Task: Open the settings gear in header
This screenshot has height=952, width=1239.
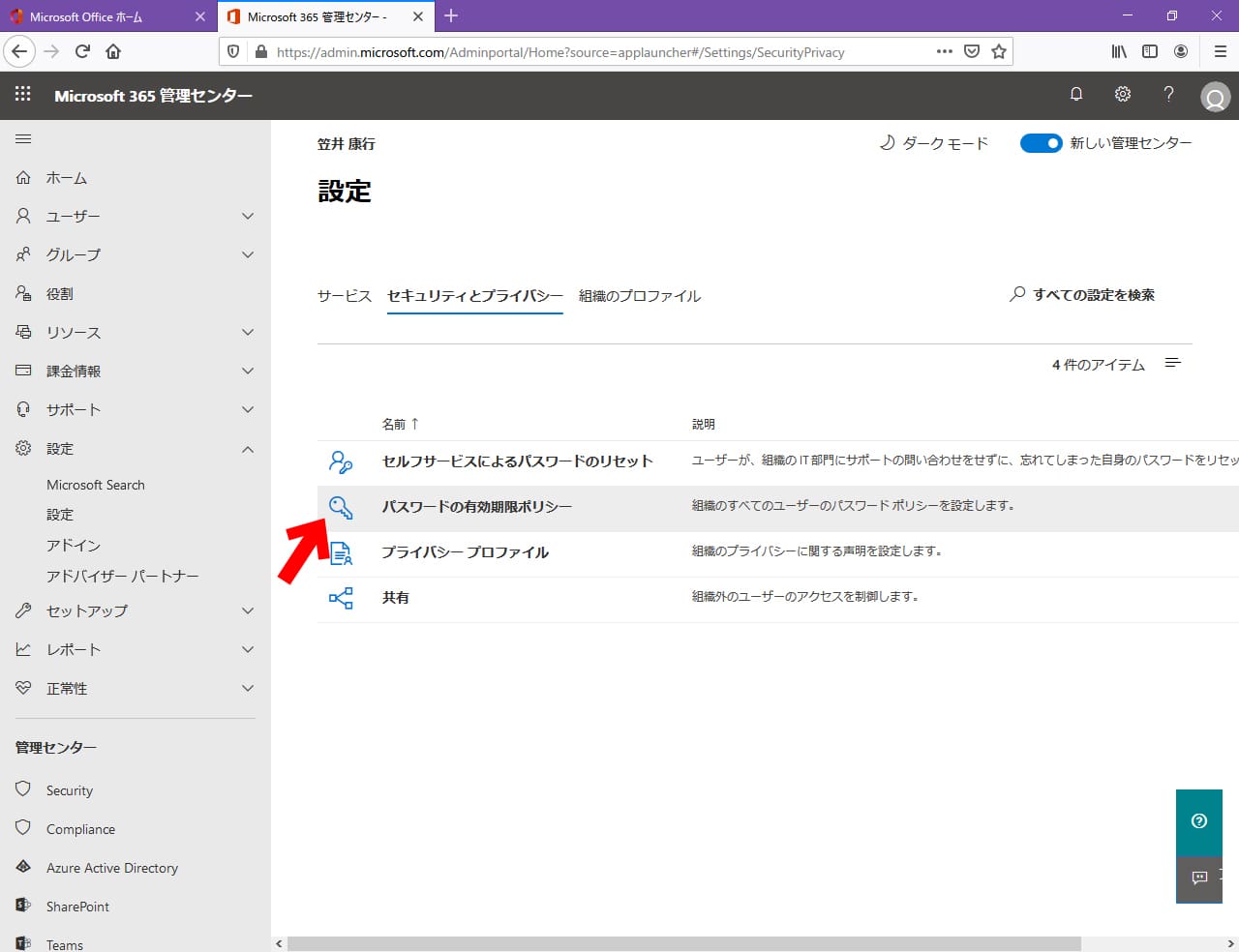Action: (x=1123, y=94)
